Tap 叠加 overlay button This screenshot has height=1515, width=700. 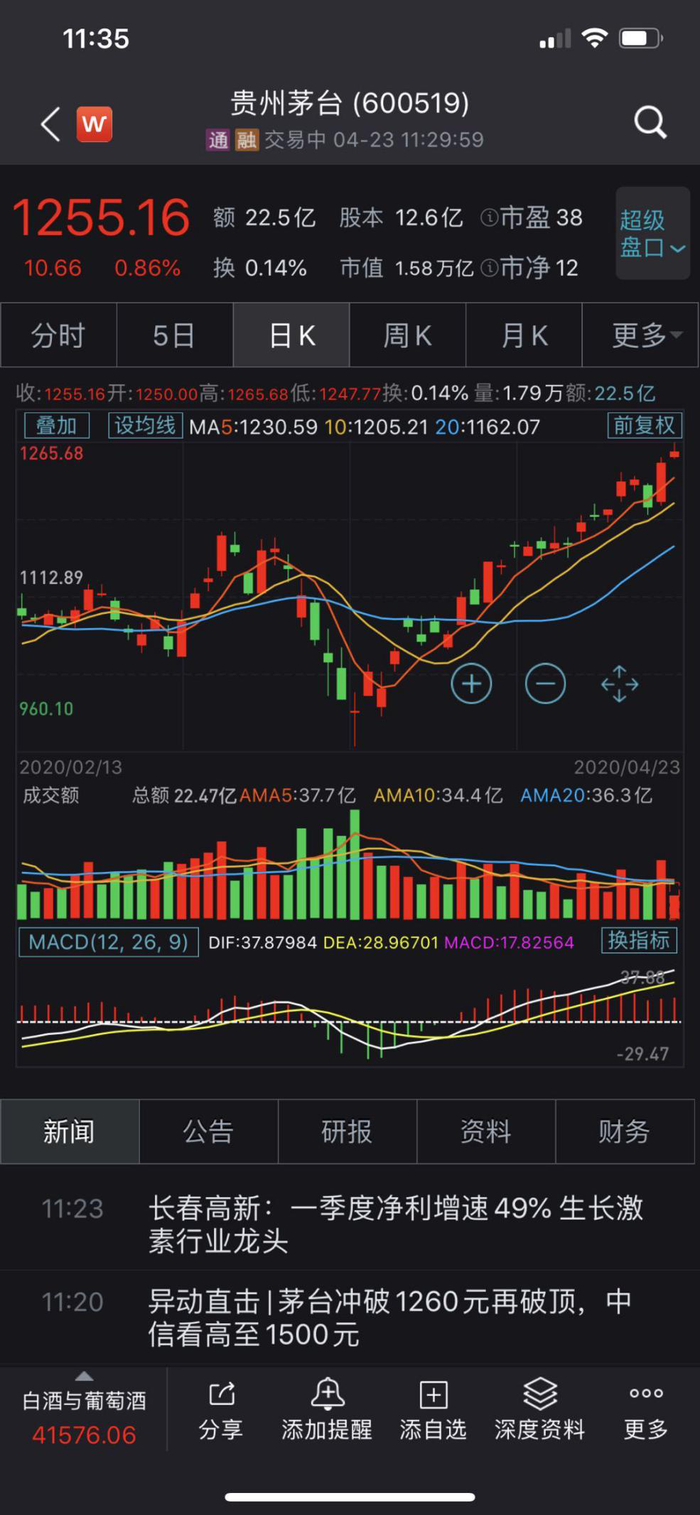(56, 426)
